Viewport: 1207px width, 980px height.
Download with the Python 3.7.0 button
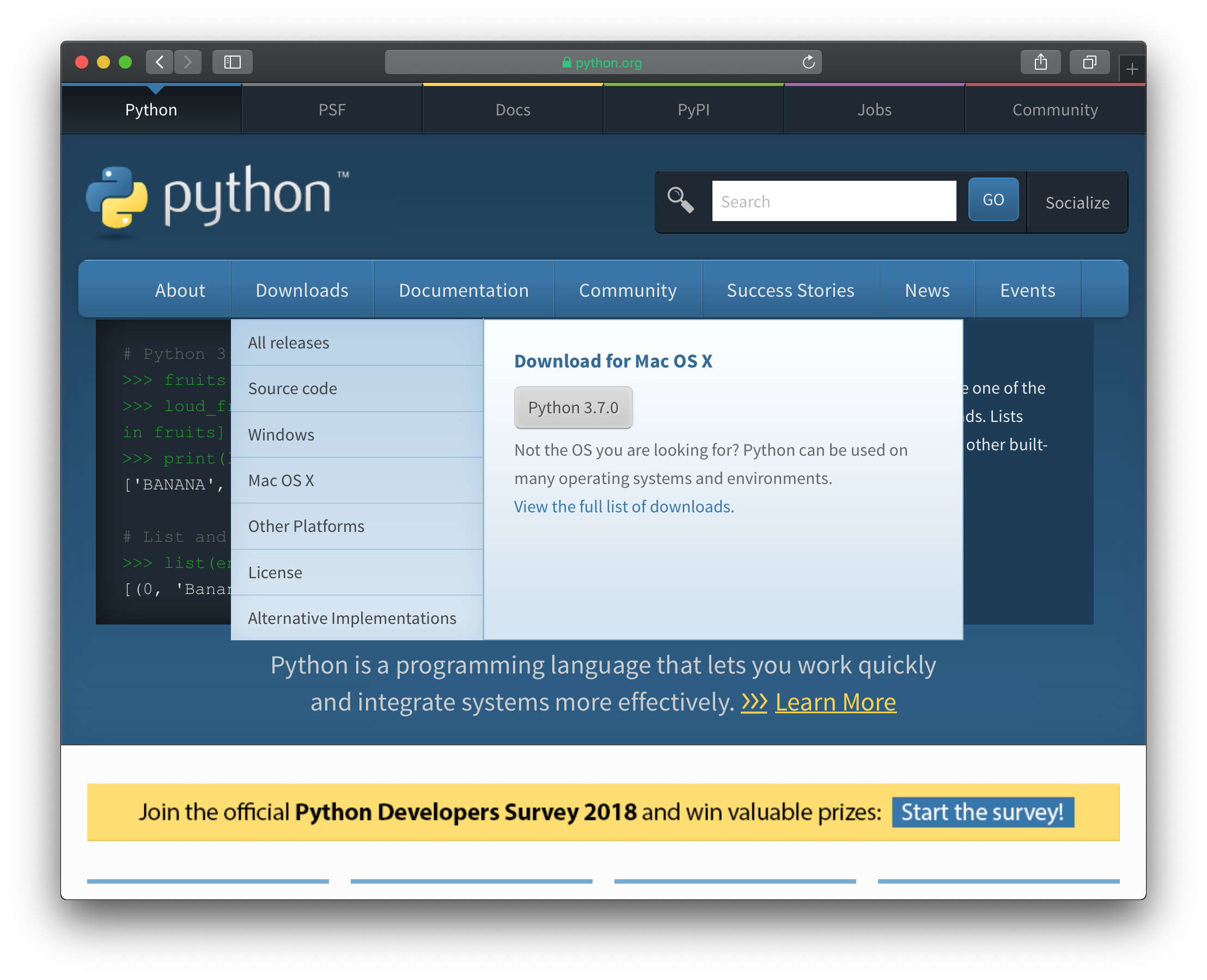coord(574,408)
